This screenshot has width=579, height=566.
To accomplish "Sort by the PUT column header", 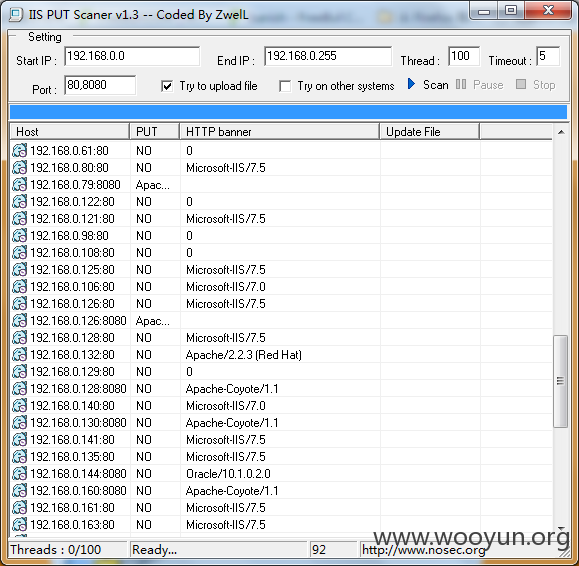I will [x=155, y=131].
